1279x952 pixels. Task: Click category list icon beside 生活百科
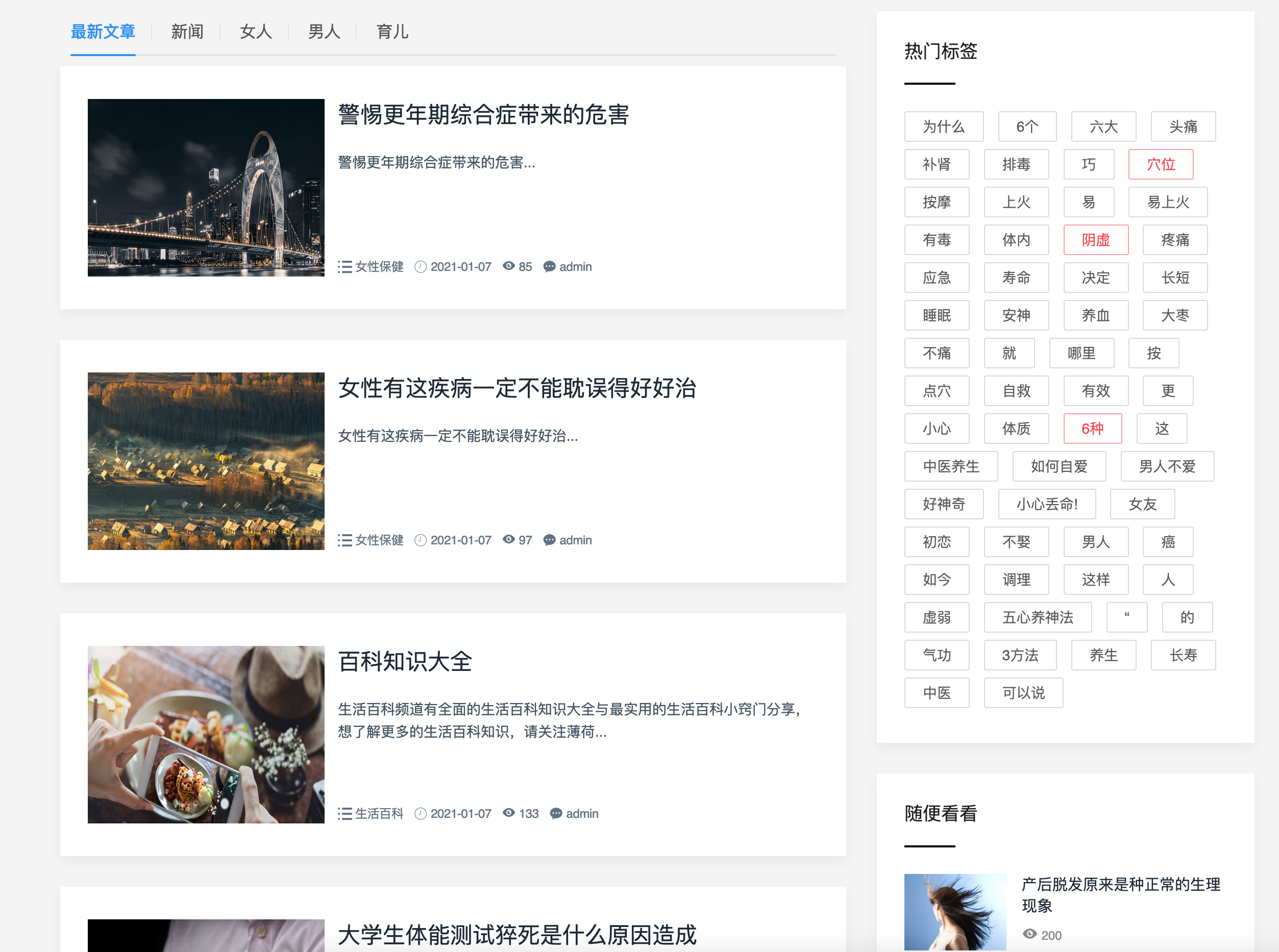click(345, 814)
